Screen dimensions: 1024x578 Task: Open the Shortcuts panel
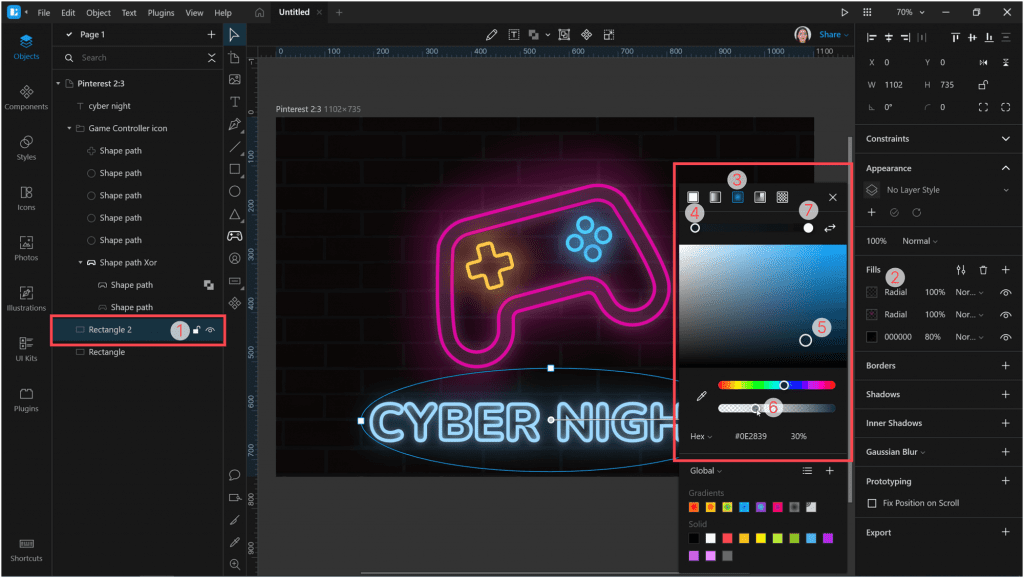click(26, 550)
